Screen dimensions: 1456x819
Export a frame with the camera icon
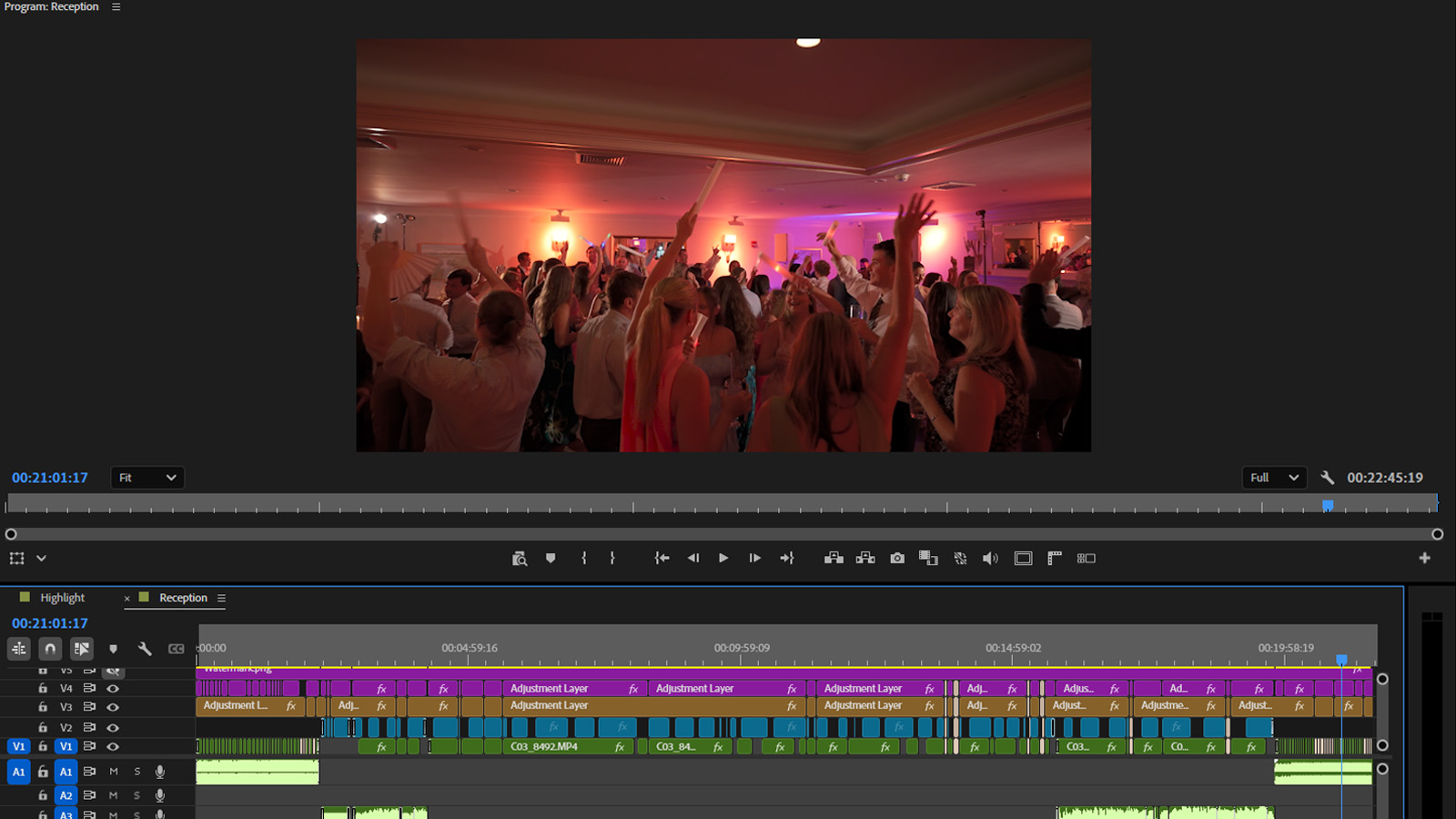(897, 558)
